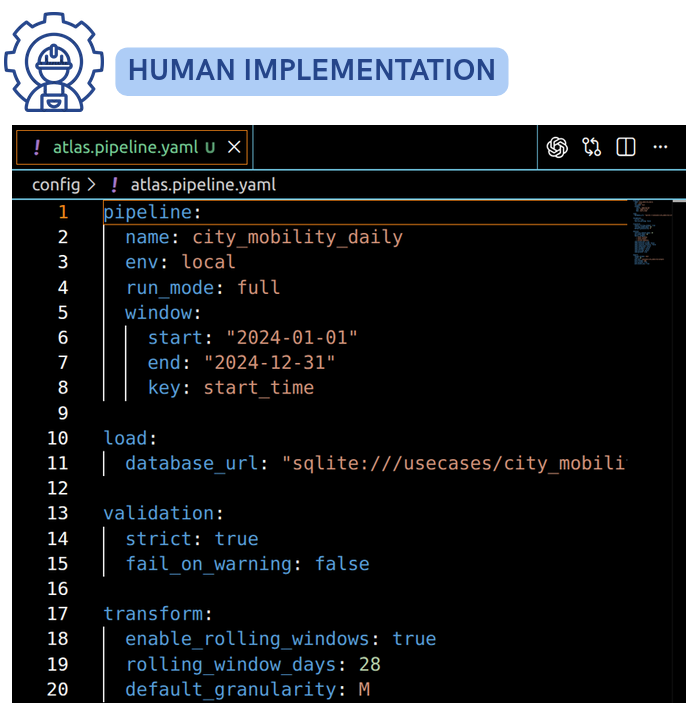
Task: Click the 'transform:' key
Action: [x=157, y=614]
